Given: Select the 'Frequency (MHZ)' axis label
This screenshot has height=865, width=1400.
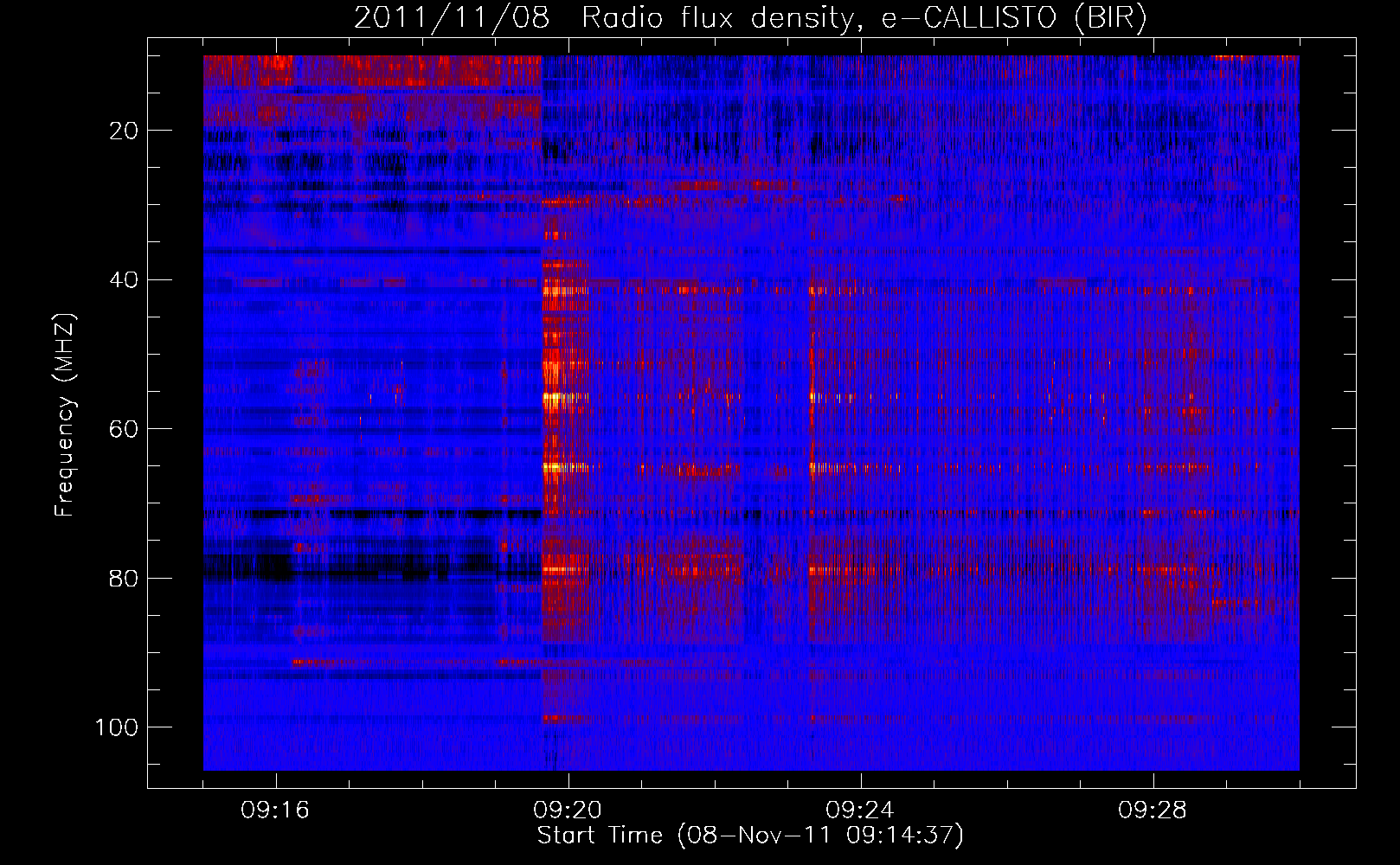Looking at the screenshot, I should click(65, 414).
